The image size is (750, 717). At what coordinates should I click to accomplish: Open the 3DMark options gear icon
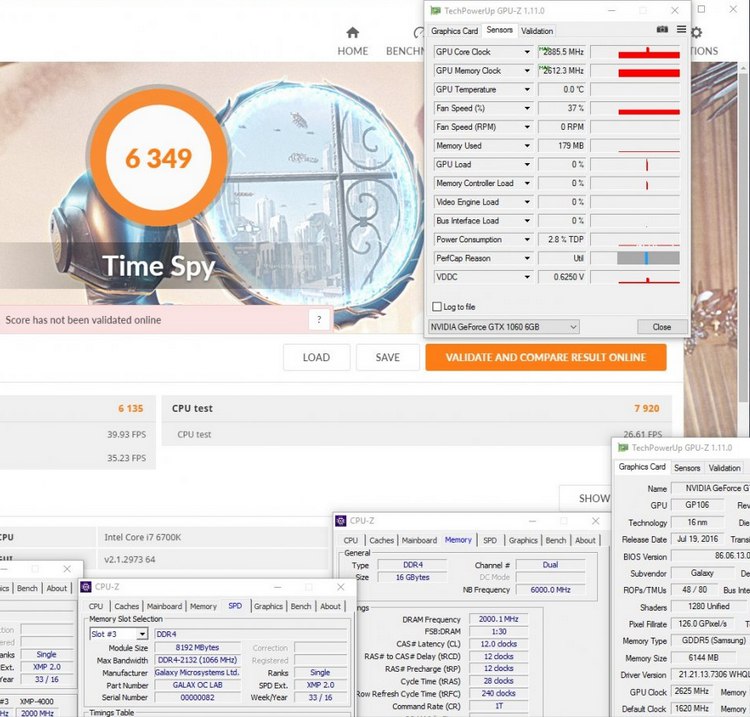pyautogui.click(x=697, y=33)
